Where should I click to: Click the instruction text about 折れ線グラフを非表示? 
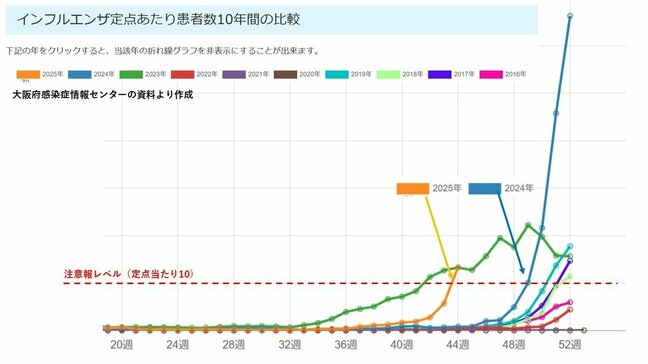tap(164, 51)
